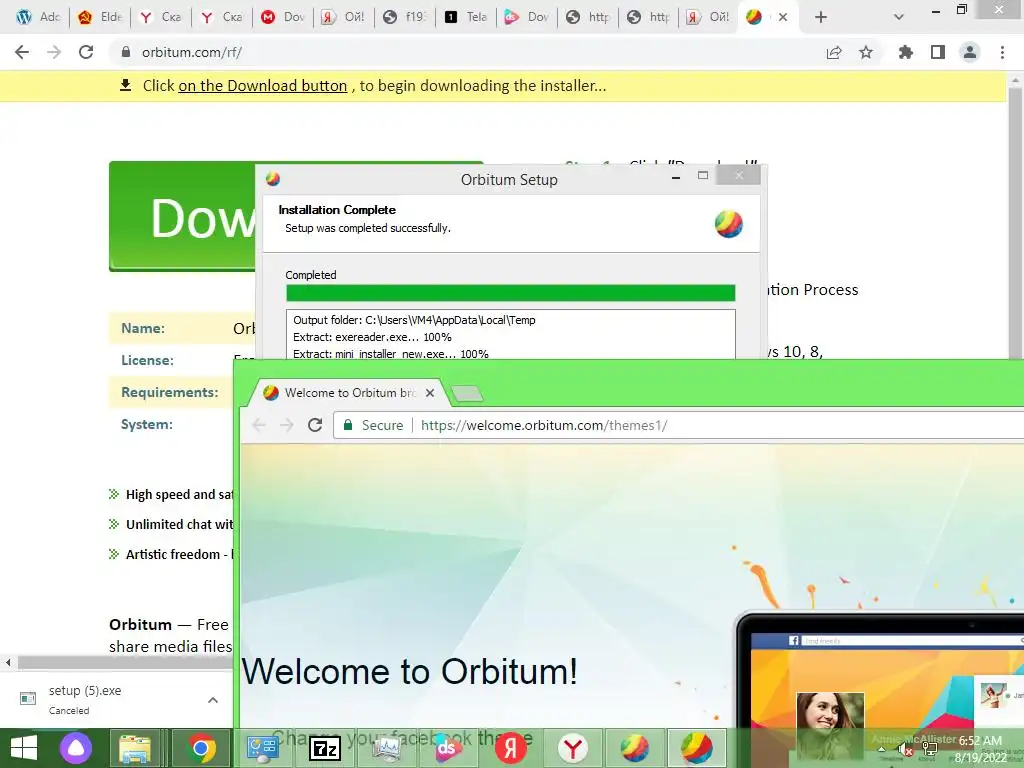1024x768 pixels.
Task: Open the pink 'ds' app taskbar icon
Action: pos(449,748)
